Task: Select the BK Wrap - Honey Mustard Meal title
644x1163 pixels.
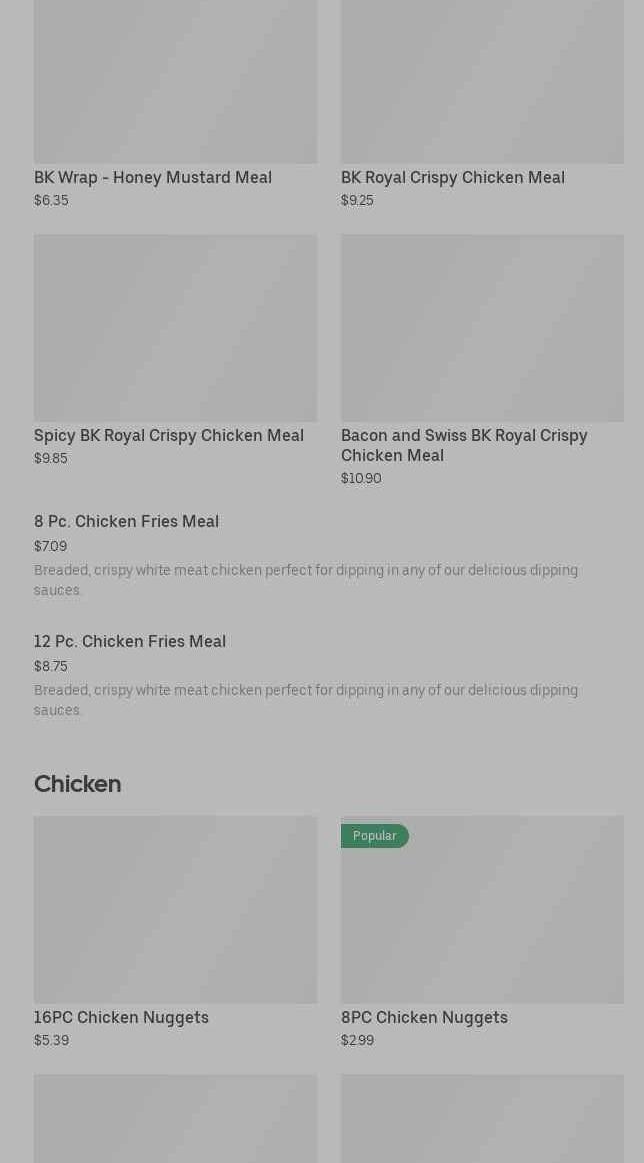Action: coord(153,177)
